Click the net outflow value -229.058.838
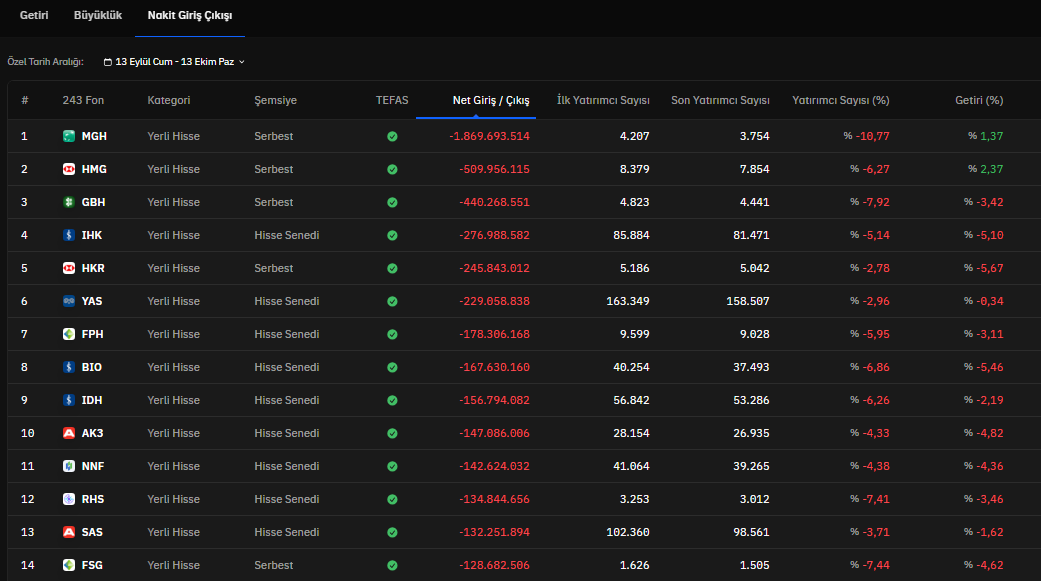 coord(494,301)
